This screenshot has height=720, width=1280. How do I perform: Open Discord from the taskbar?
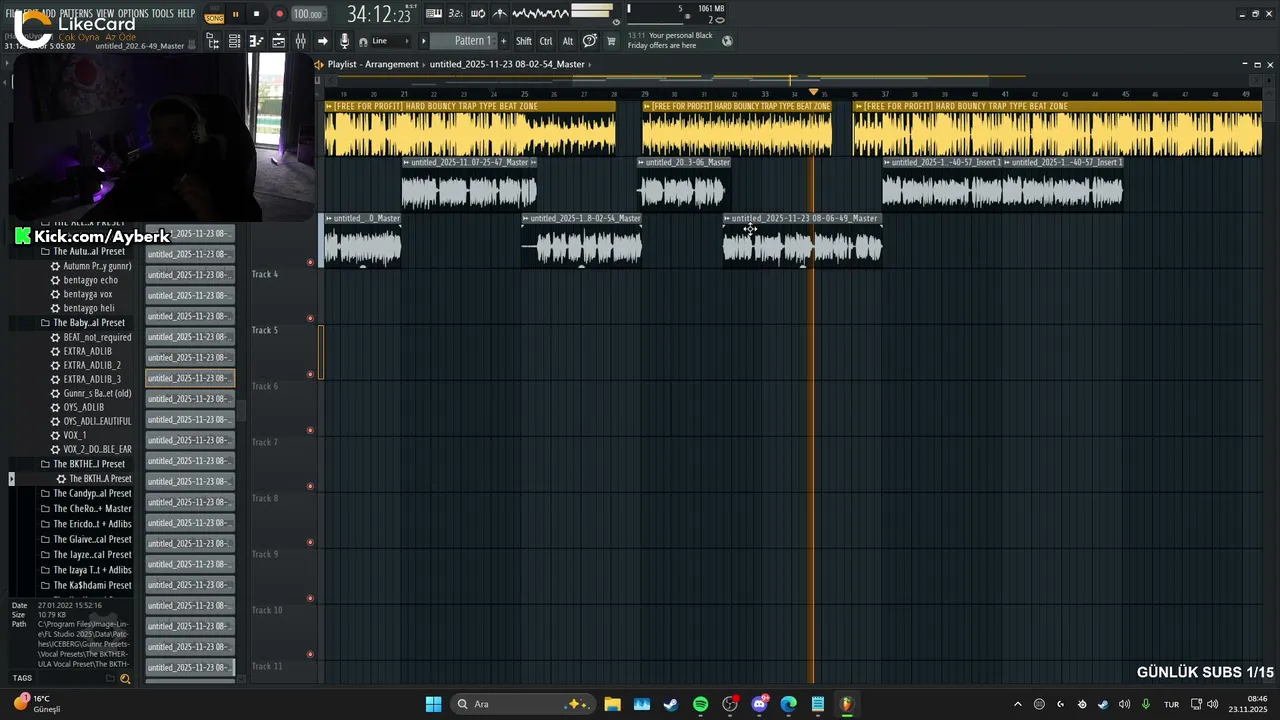tap(759, 704)
